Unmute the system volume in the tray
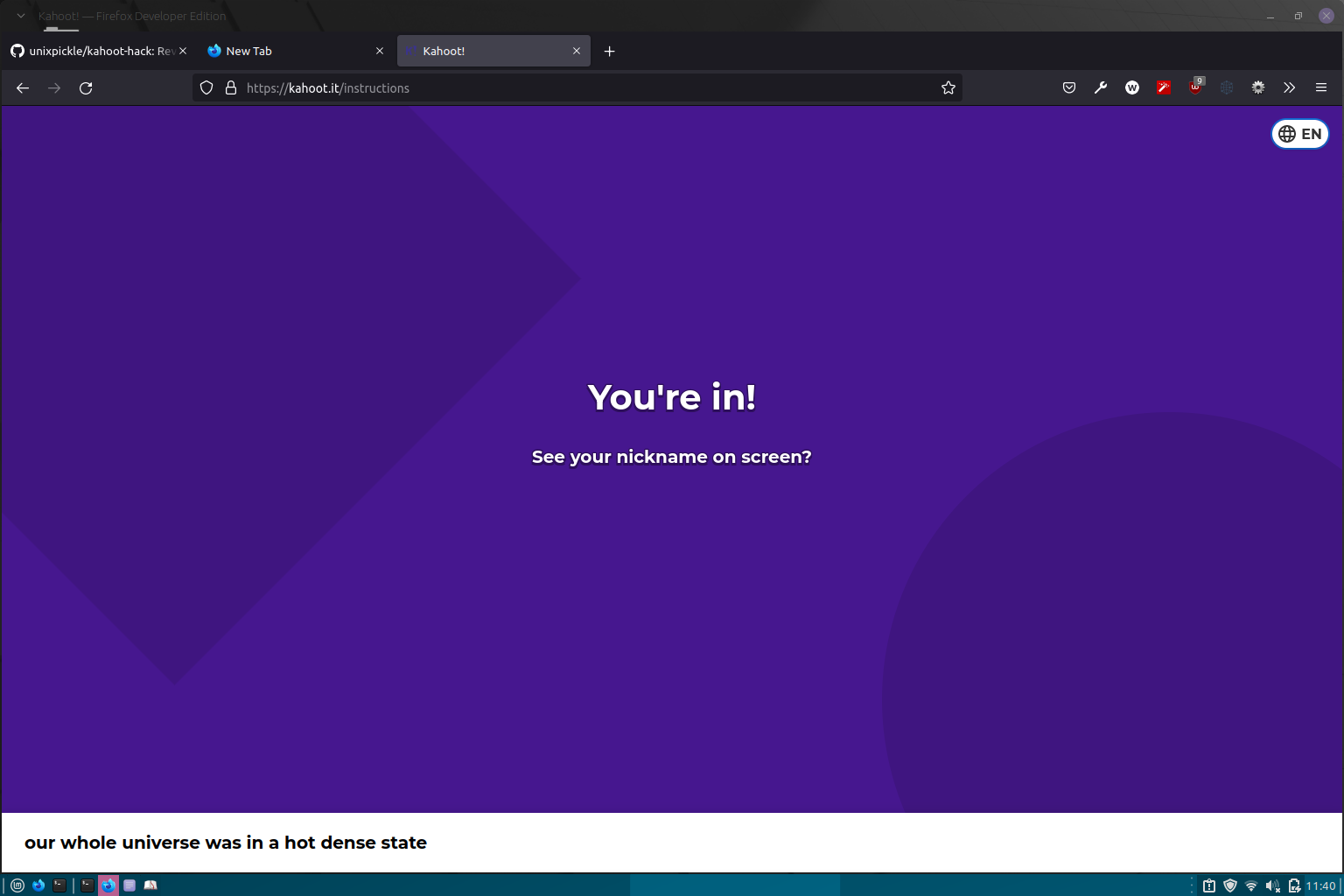 (x=1272, y=885)
